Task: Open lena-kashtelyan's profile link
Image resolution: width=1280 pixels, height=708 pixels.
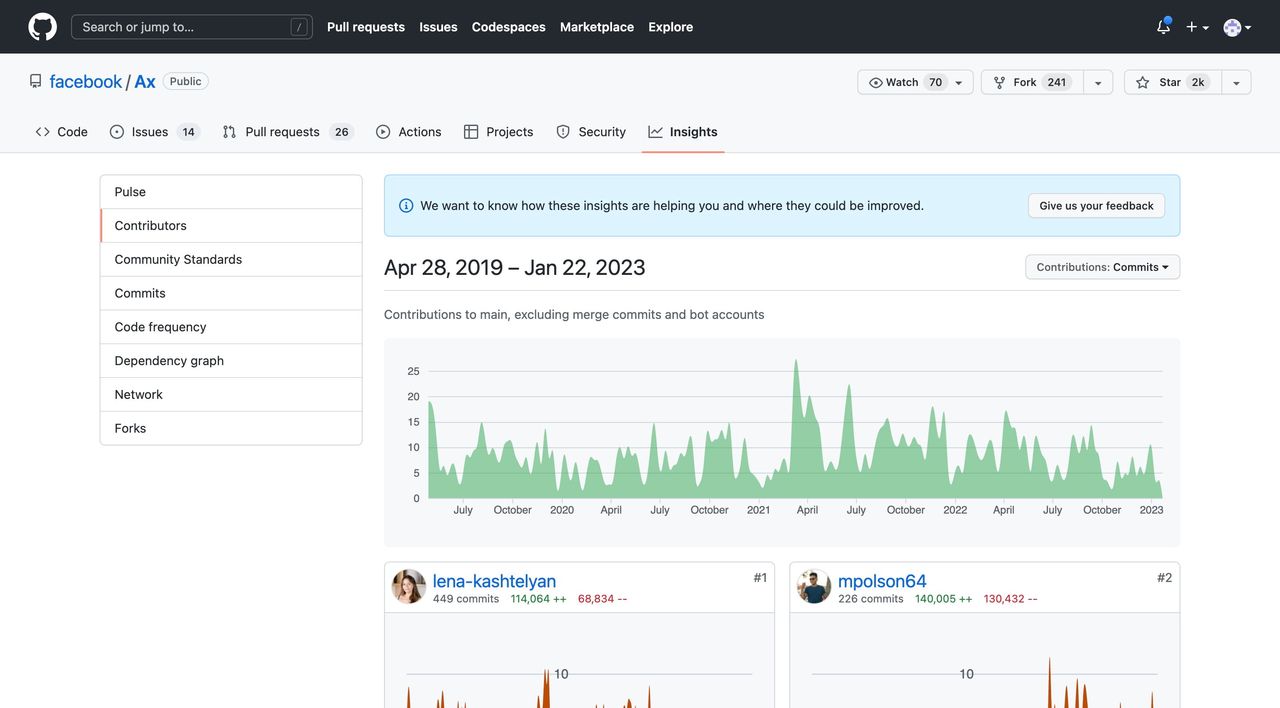Action: pyautogui.click(x=494, y=581)
